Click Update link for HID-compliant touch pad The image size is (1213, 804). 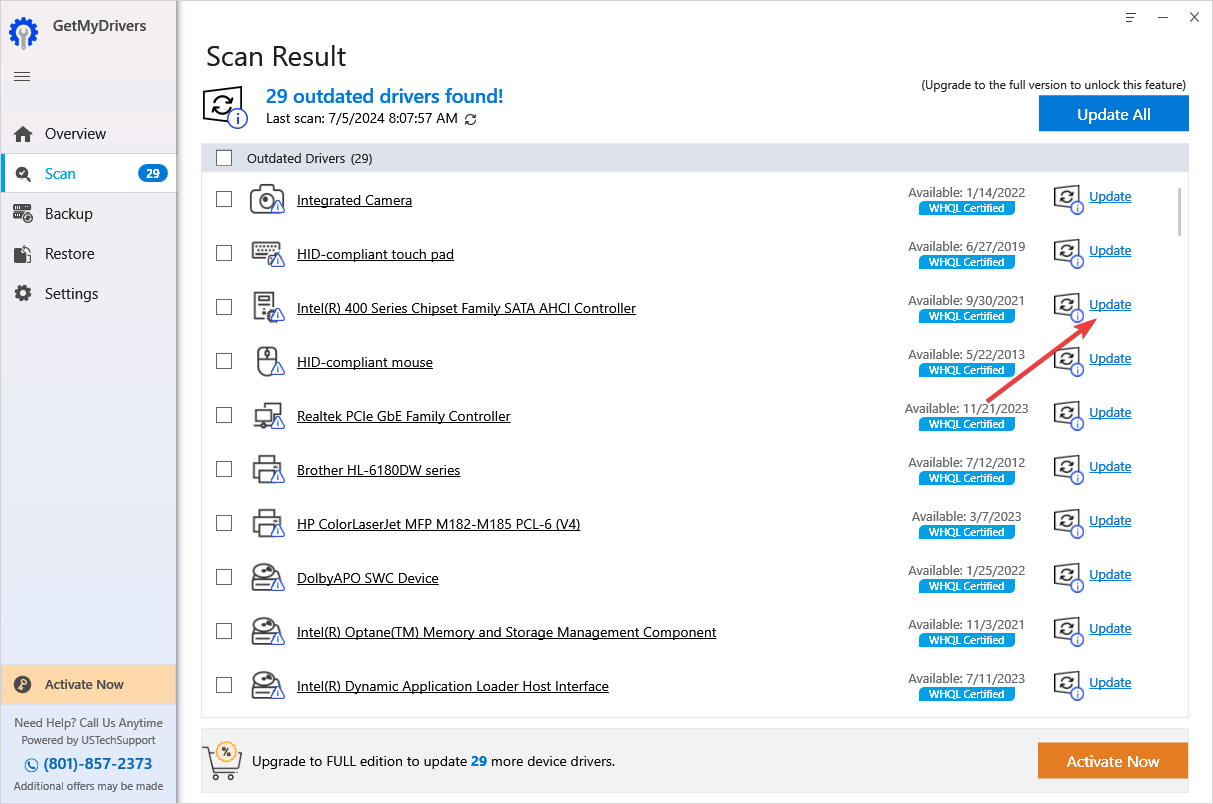pos(1110,251)
